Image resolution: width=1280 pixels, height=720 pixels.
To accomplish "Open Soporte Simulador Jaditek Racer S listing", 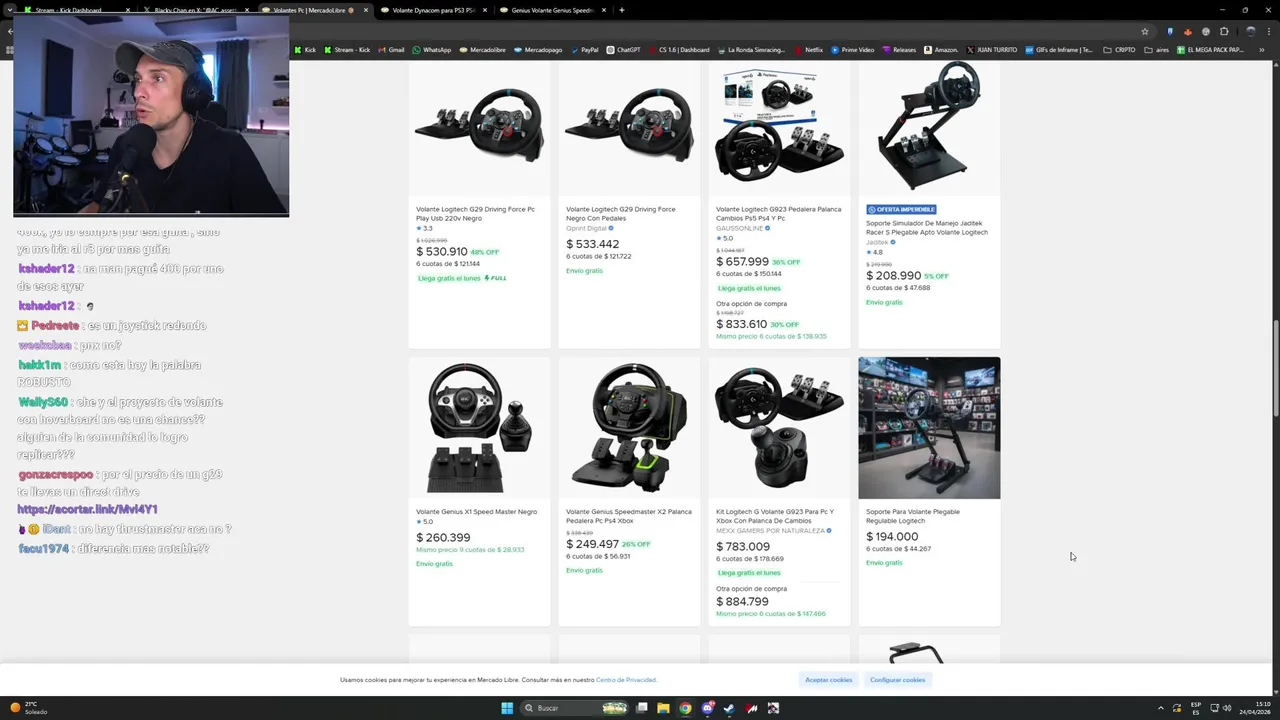I will coord(927,228).
